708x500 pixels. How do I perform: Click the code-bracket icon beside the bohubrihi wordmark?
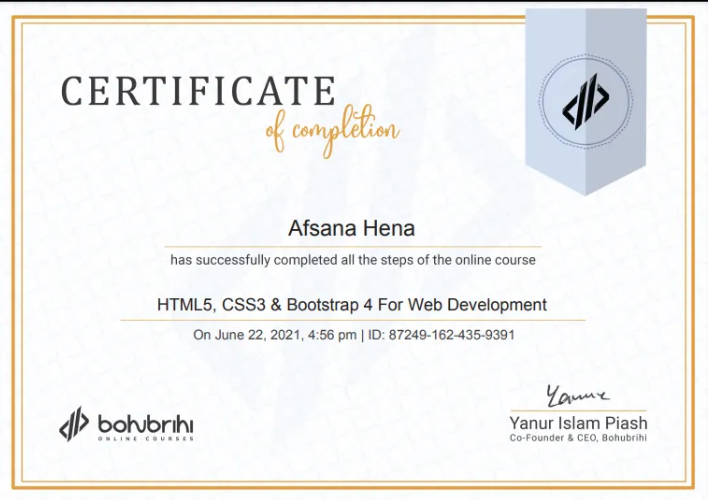tap(75, 424)
